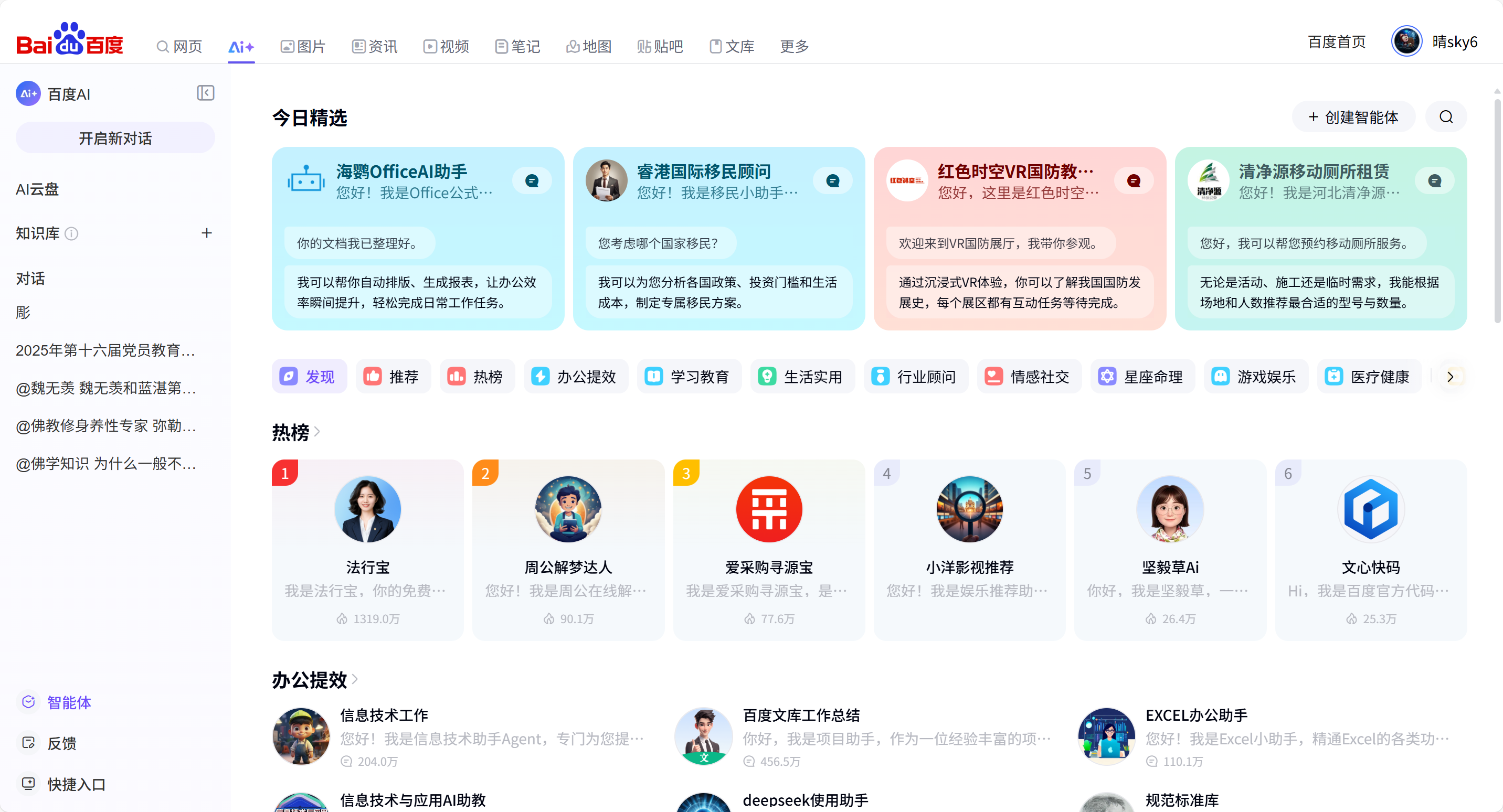Collapse the left sidebar panel icon
Viewport: 1503px width, 812px height.
[x=205, y=93]
